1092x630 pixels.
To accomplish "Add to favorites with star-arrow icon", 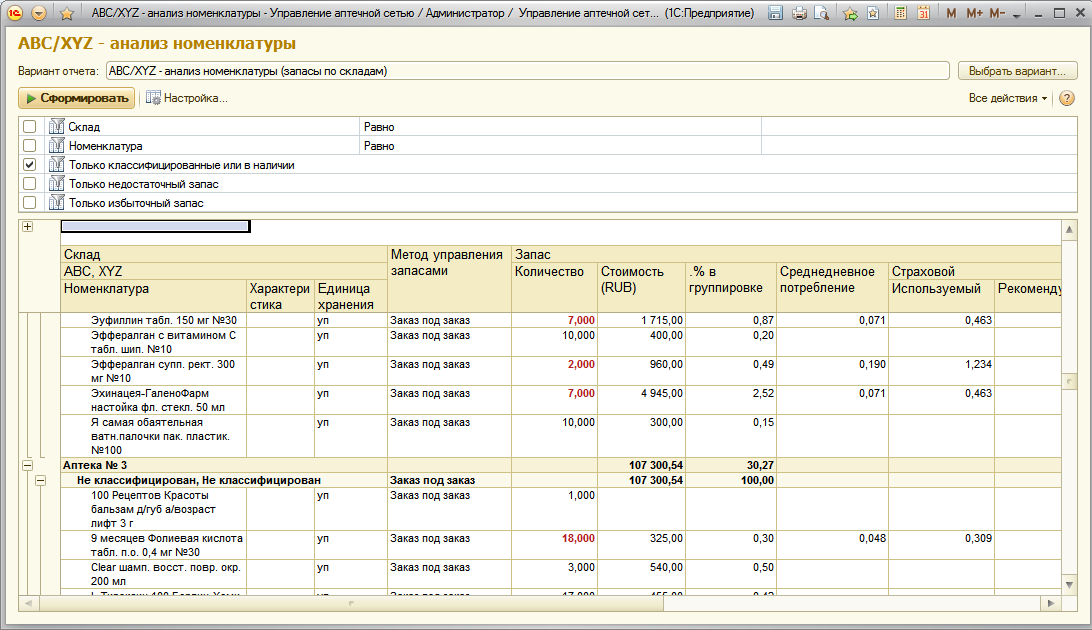I will [850, 13].
